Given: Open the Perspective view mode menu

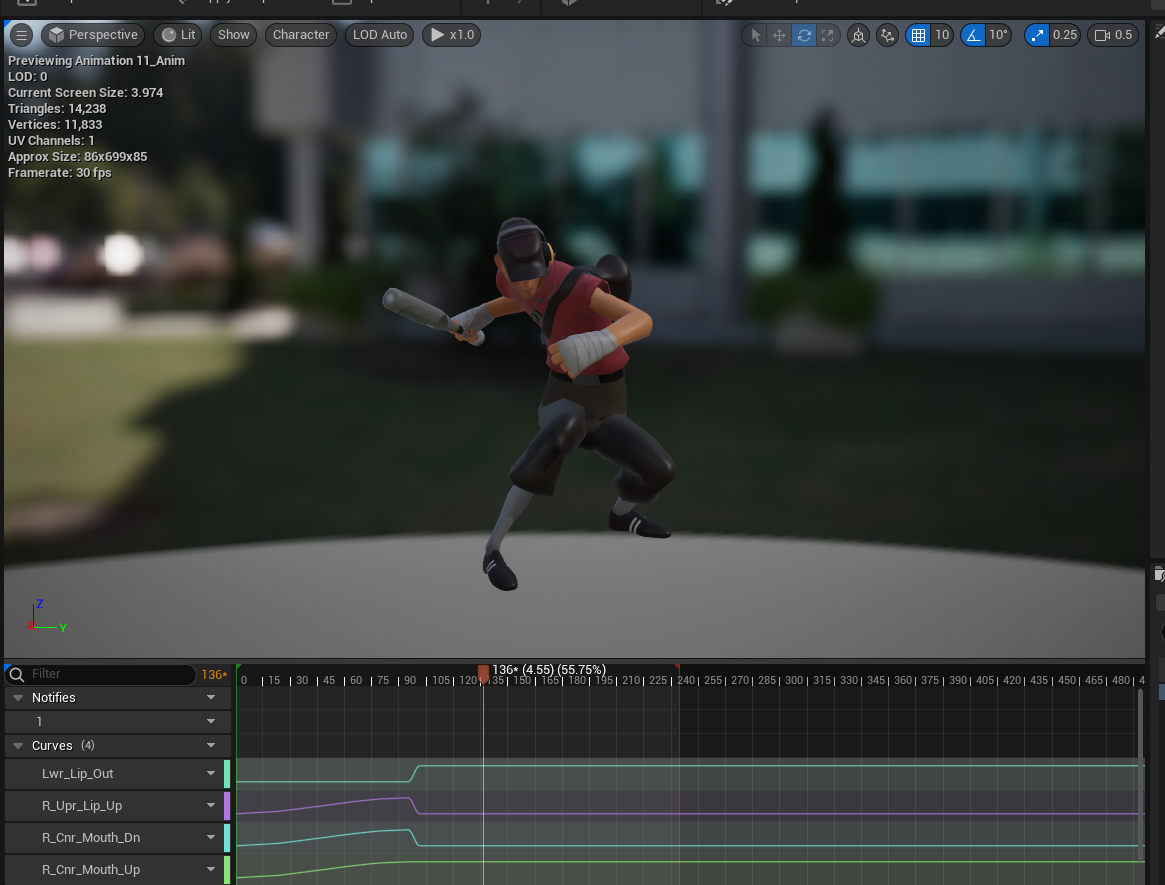Looking at the screenshot, I should pos(92,35).
